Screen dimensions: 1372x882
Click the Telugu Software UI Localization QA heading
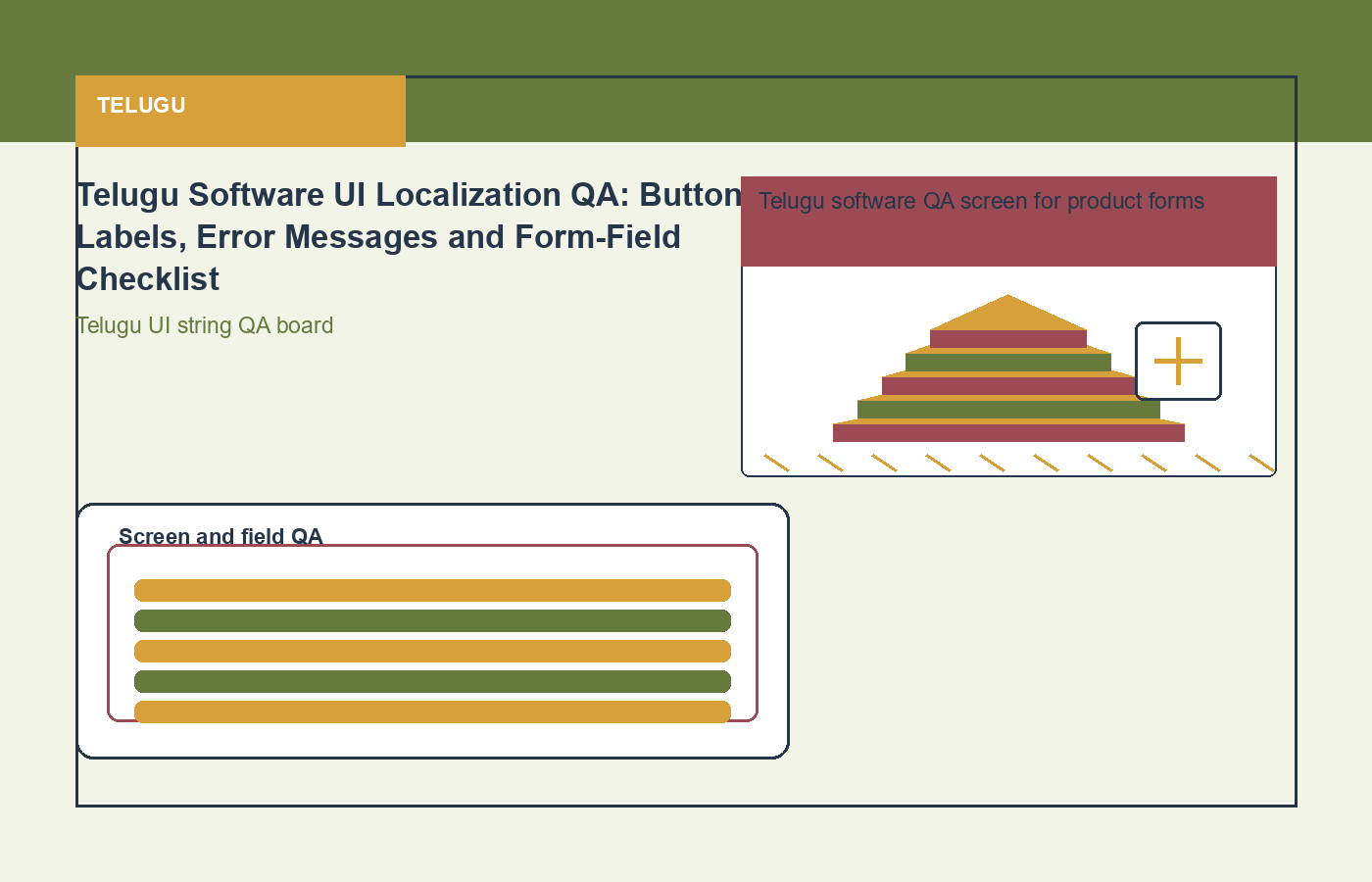(x=410, y=237)
